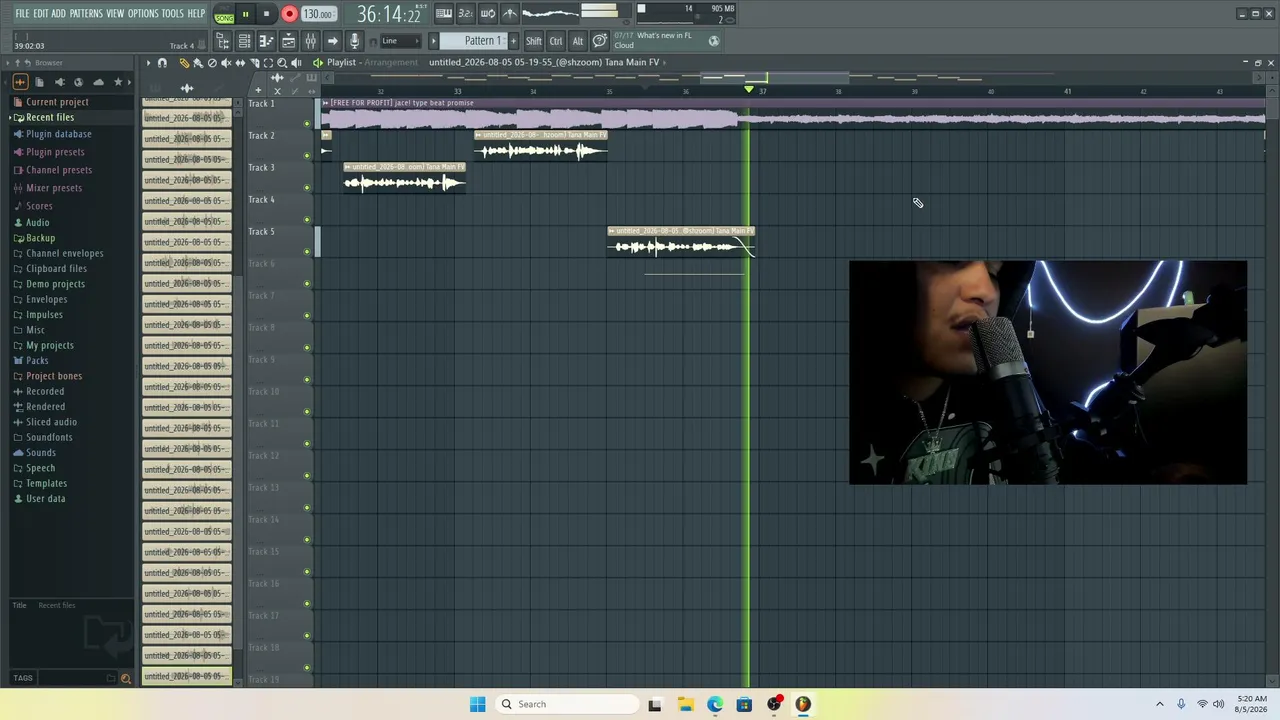
Task: Click the Ctrl key button
Action: pos(556,41)
